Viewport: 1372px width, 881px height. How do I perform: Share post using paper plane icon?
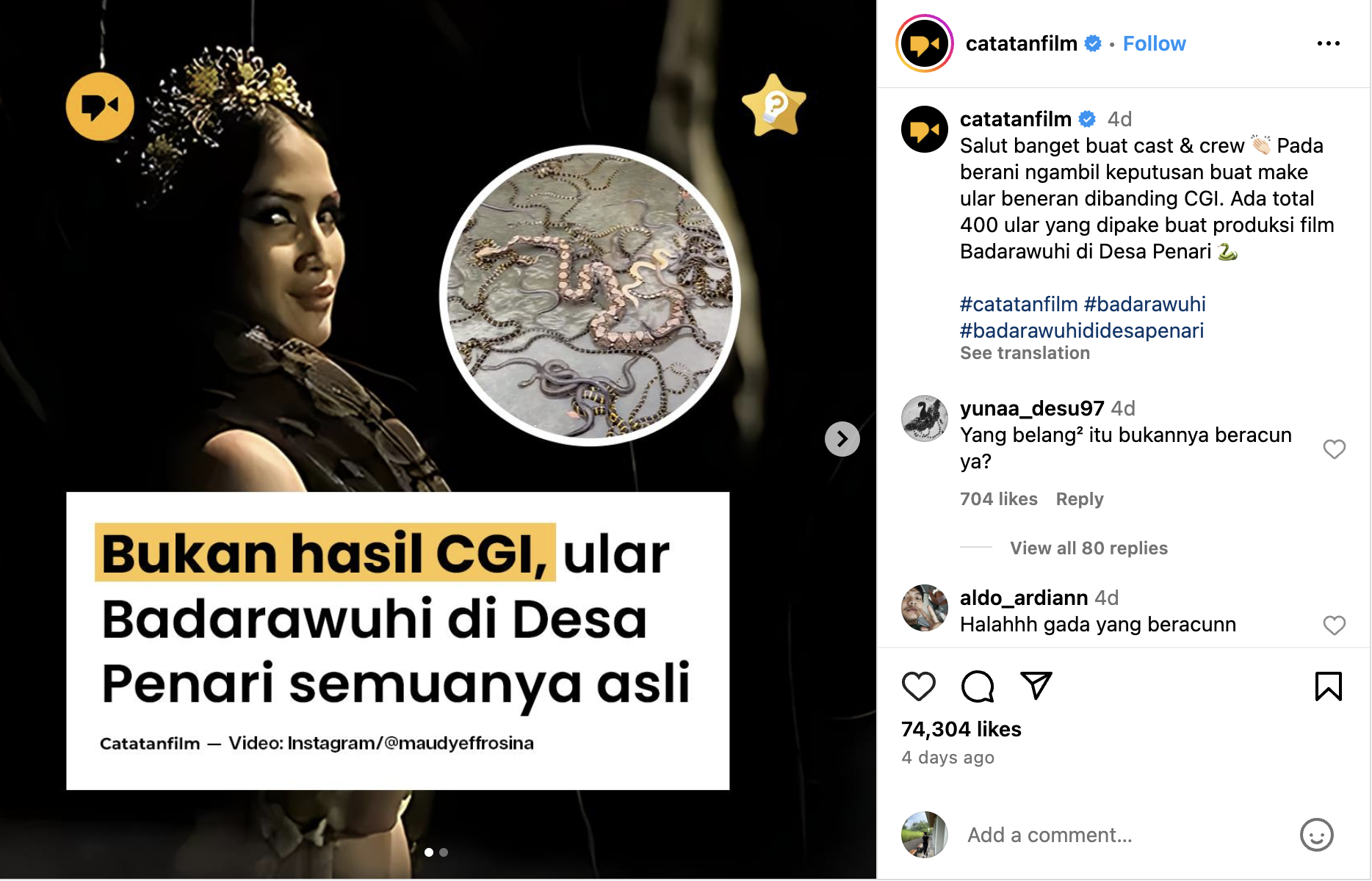point(1036,686)
